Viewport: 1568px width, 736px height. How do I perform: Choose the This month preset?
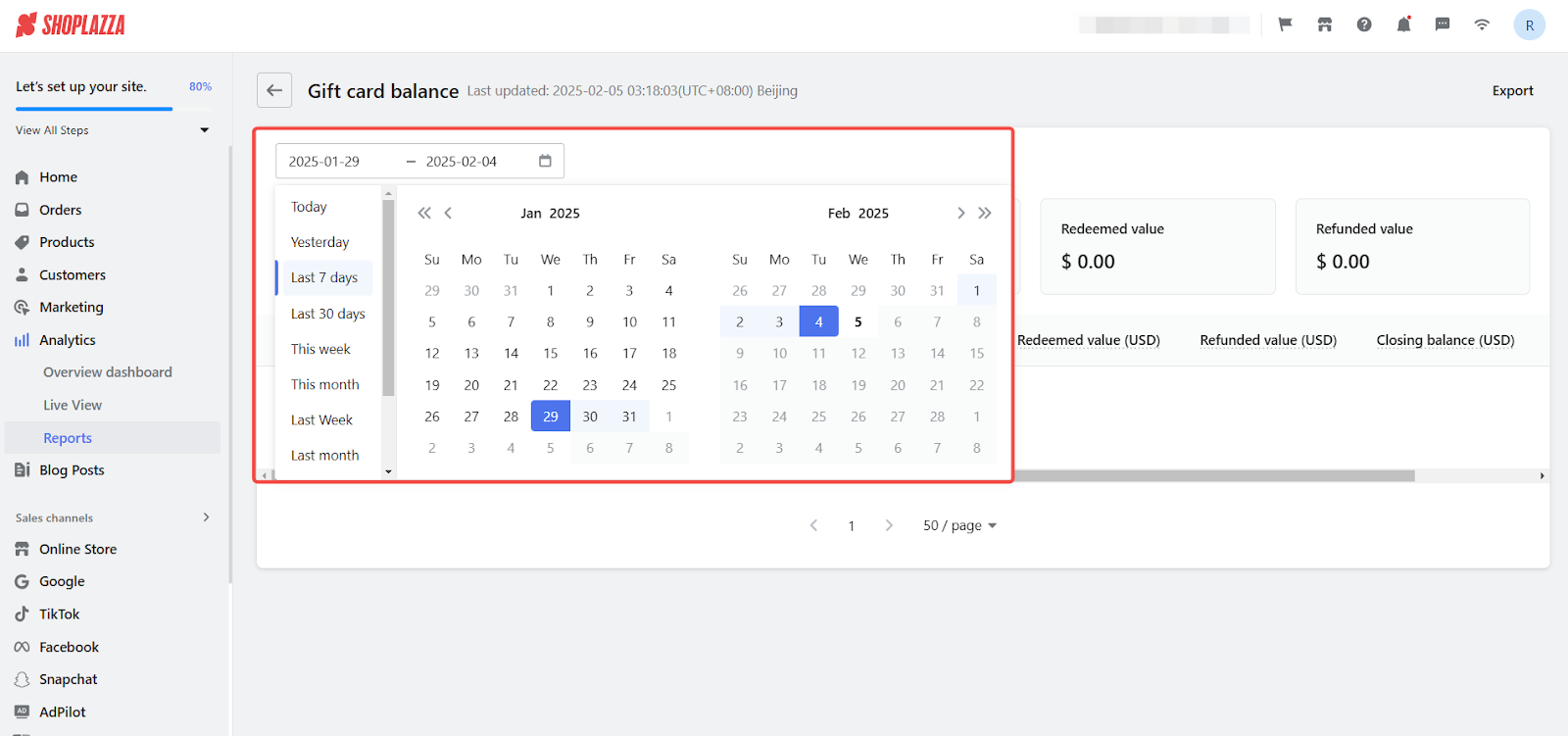[x=324, y=384]
